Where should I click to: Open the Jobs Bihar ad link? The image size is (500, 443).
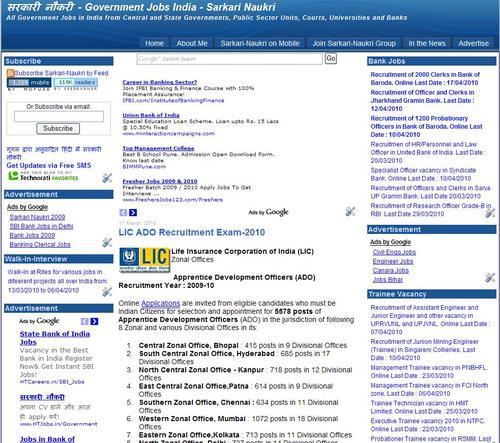click(x=388, y=280)
